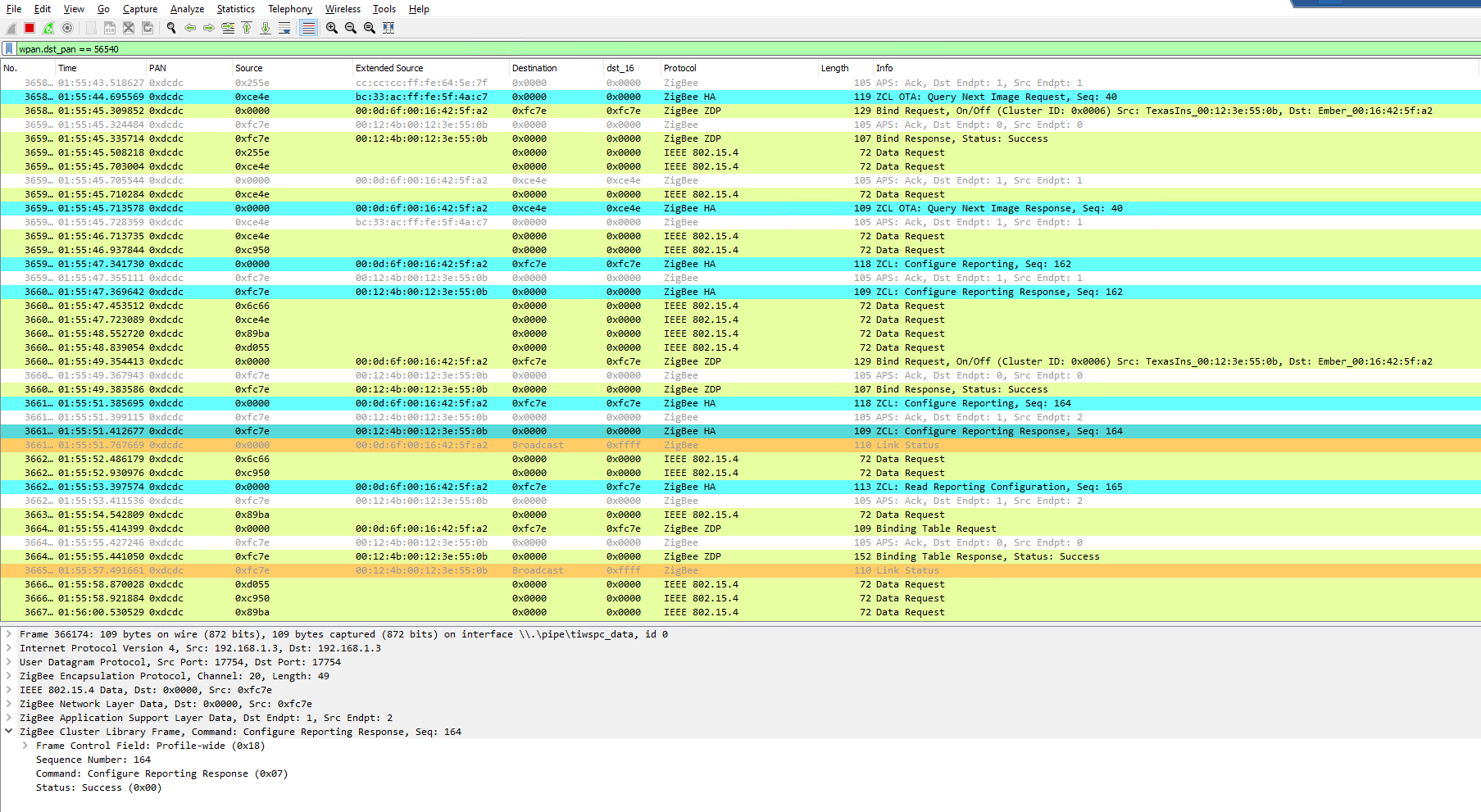
Task: Zoom in on the packet list text
Action: click(330, 27)
